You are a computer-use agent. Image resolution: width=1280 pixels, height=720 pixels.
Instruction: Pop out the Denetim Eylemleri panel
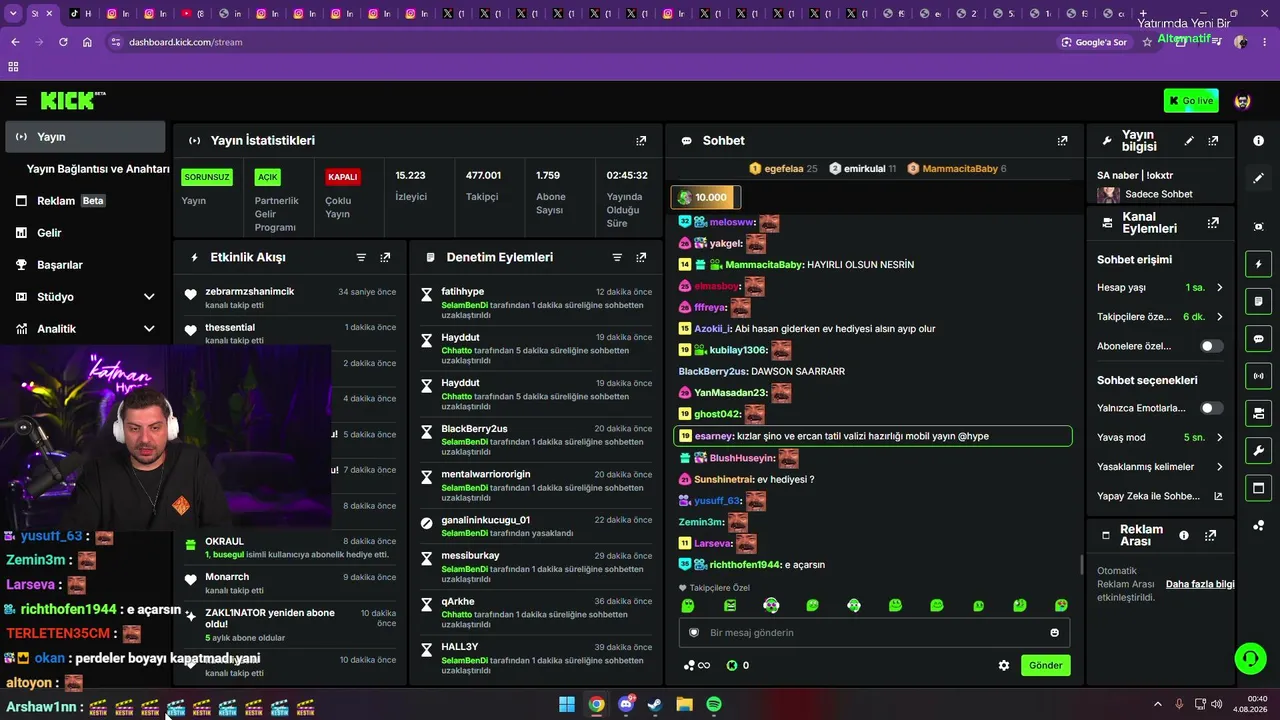(642, 257)
